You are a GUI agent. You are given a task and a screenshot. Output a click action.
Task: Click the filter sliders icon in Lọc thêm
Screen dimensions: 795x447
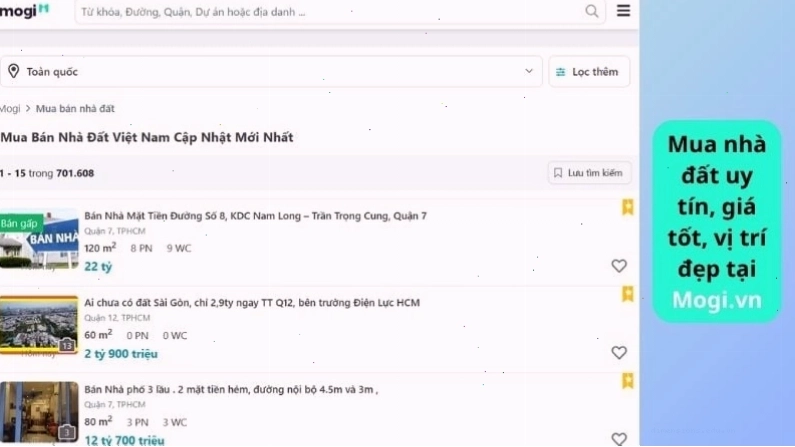(560, 72)
